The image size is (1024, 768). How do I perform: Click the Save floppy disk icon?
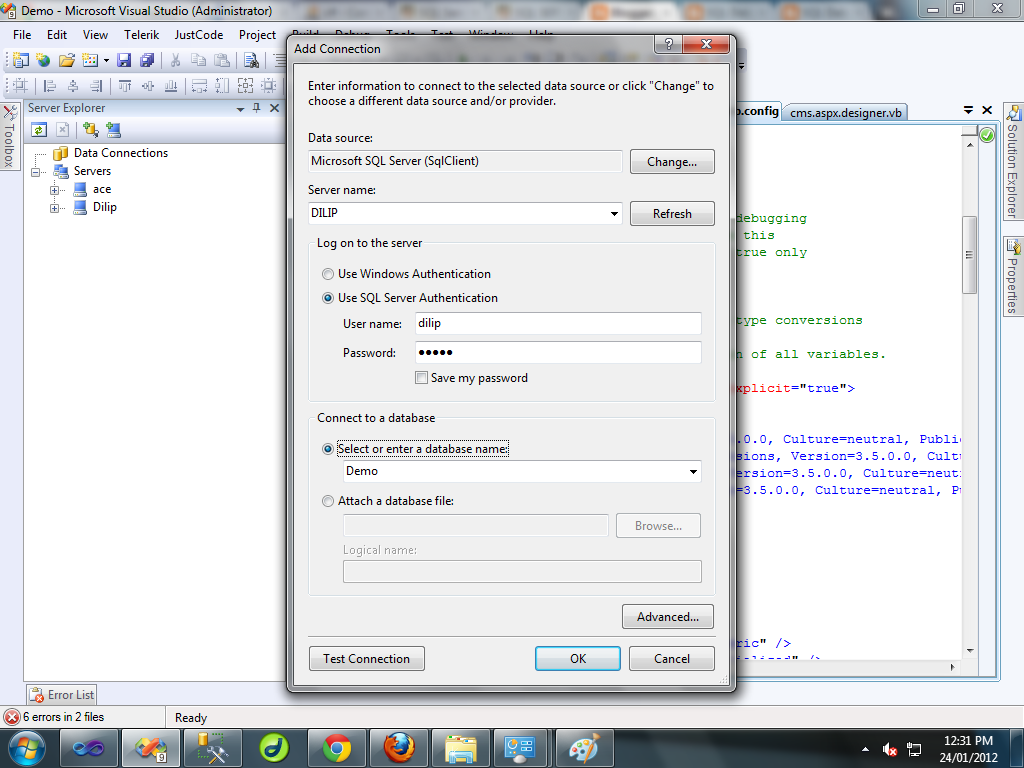tap(124, 61)
